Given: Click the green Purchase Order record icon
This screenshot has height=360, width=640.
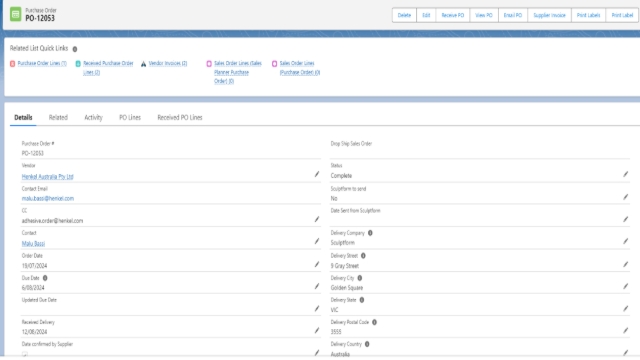Looking at the screenshot, I should click(16, 14).
